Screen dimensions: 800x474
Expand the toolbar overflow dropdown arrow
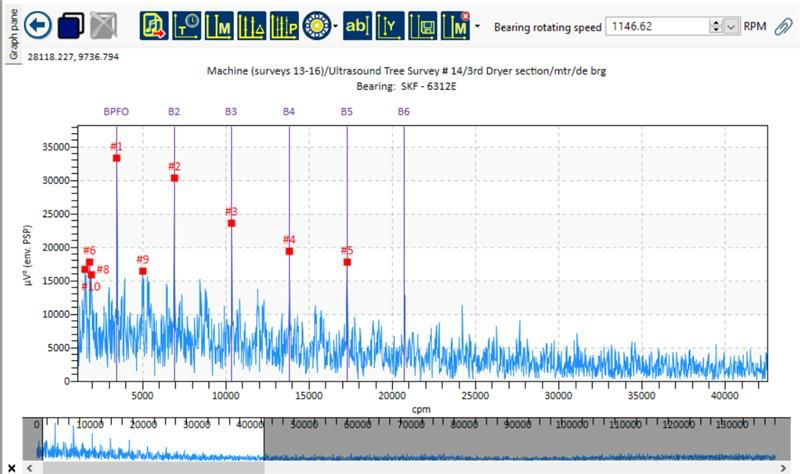coord(477,26)
